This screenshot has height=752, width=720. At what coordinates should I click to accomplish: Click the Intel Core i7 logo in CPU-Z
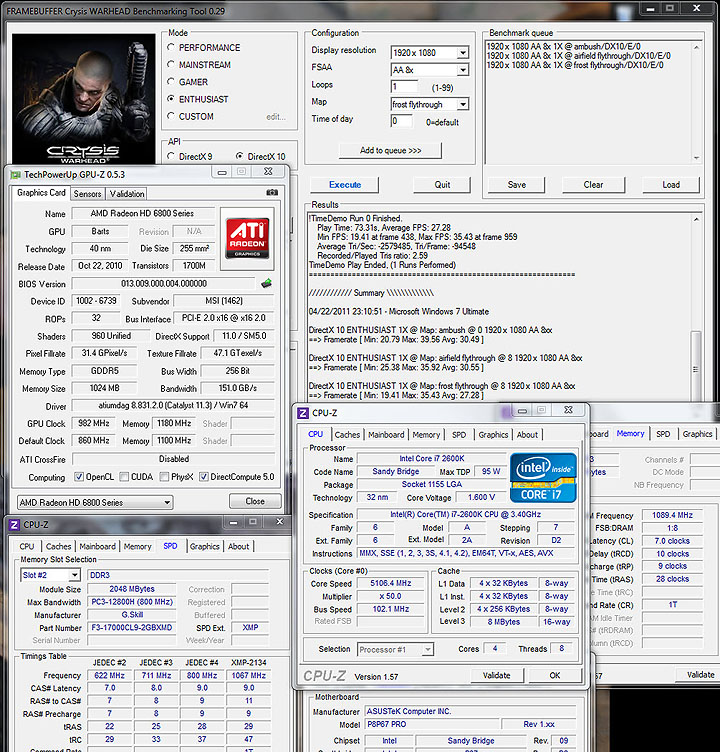(543, 478)
